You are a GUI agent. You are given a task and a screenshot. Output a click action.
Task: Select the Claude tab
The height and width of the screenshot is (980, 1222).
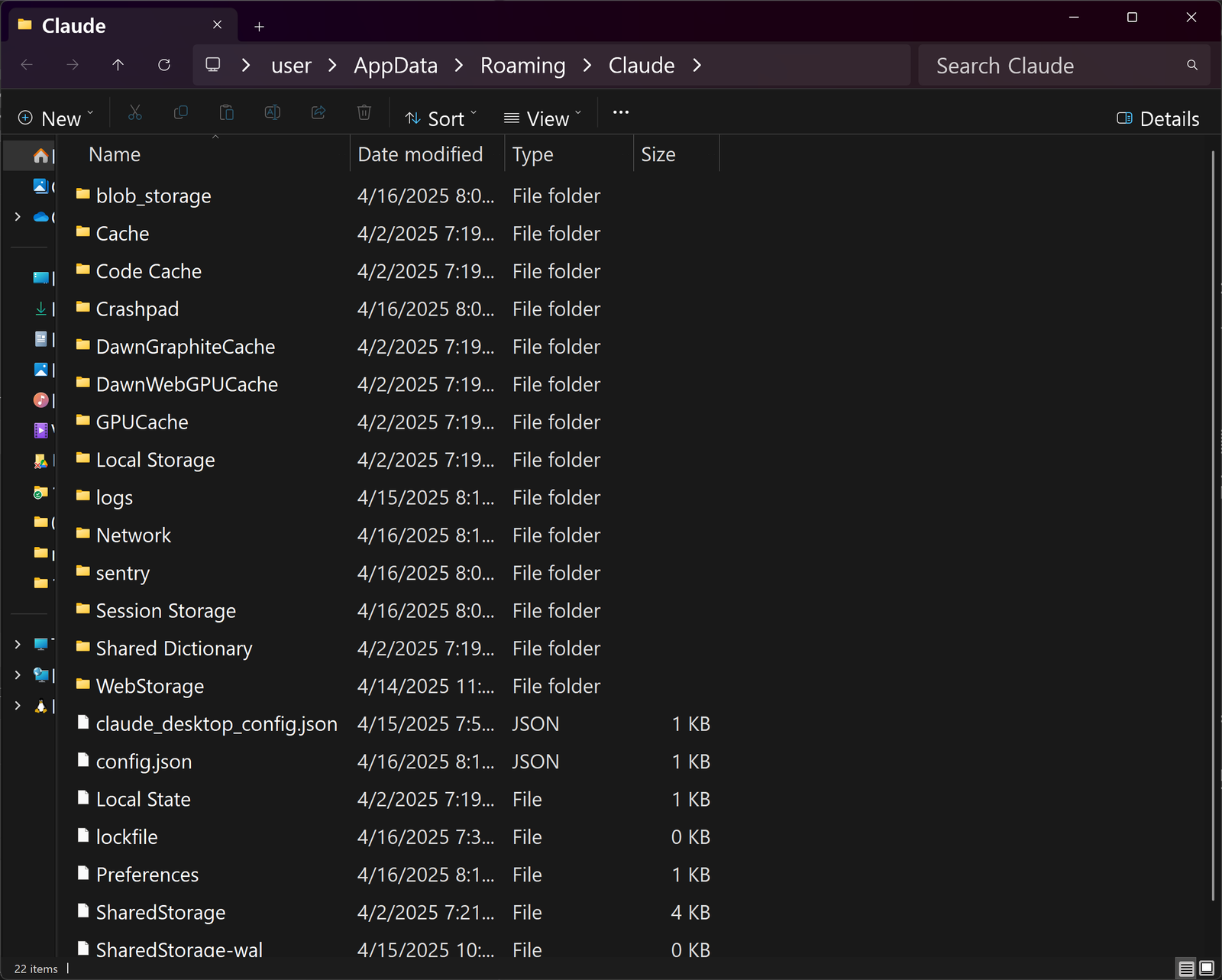point(122,25)
